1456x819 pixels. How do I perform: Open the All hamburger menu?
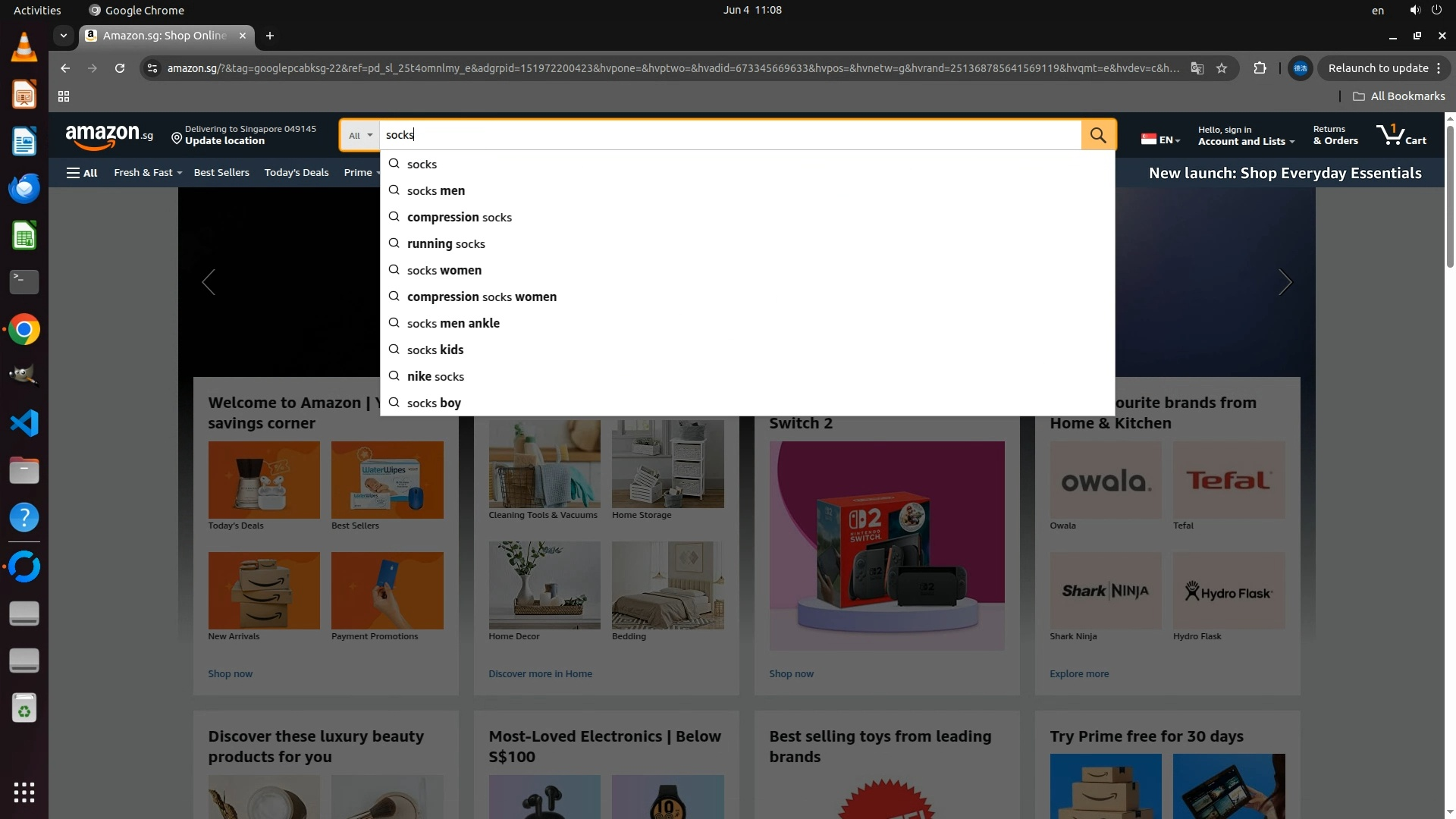(x=82, y=173)
